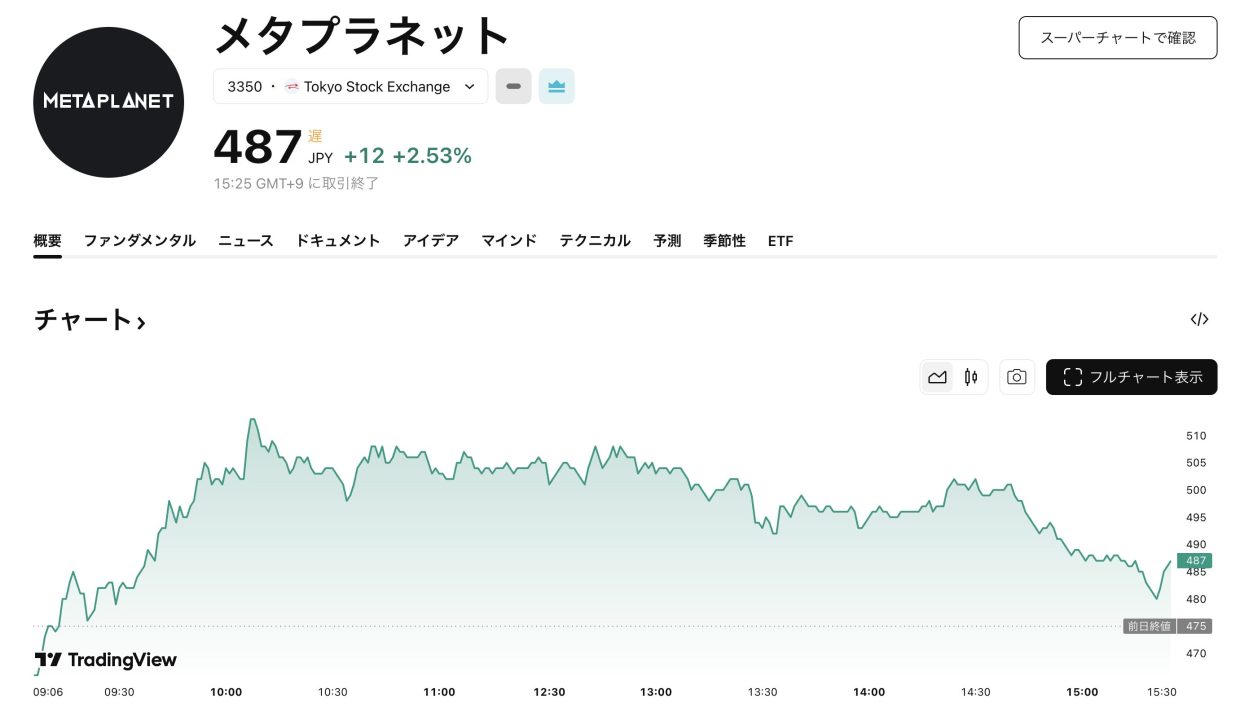1249x720 pixels.
Task: Open the 3350 Tokyo Stock Exchange dropdown
Action: click(x=350, y=87)
